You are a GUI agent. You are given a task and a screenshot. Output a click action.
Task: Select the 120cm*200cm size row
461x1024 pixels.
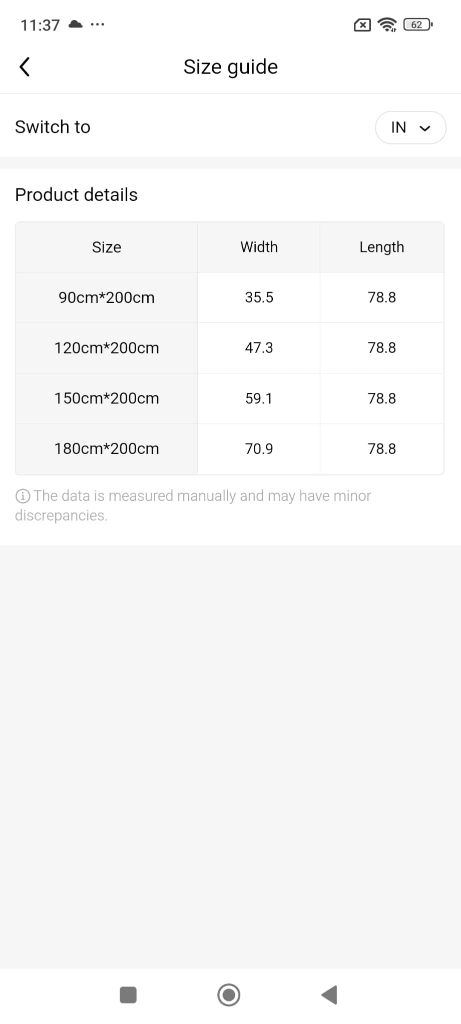(230, 348)
